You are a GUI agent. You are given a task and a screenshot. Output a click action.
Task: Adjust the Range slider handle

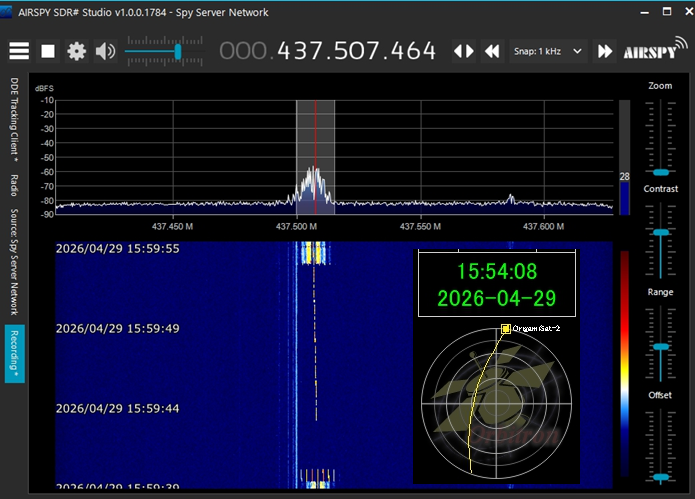660,347
